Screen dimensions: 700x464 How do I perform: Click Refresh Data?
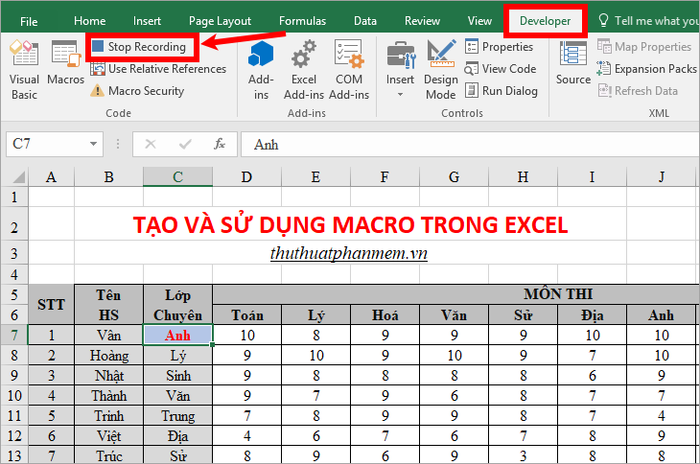638,91
